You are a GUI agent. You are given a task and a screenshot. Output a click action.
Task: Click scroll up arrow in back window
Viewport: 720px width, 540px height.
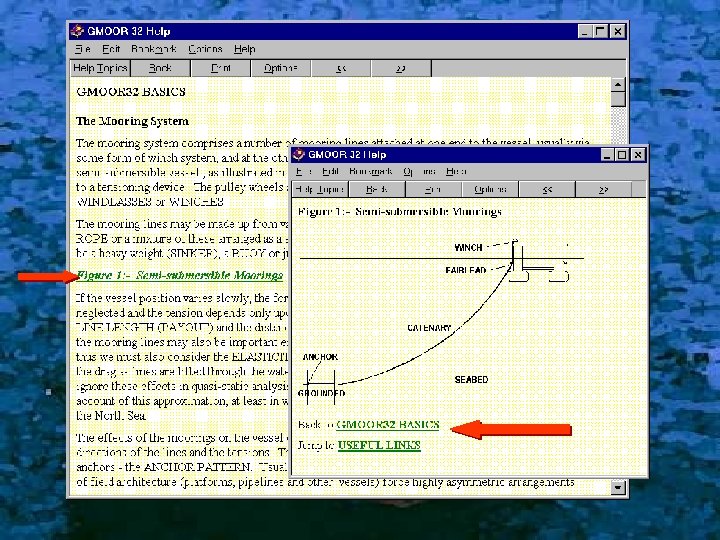[x=618, y=84]
